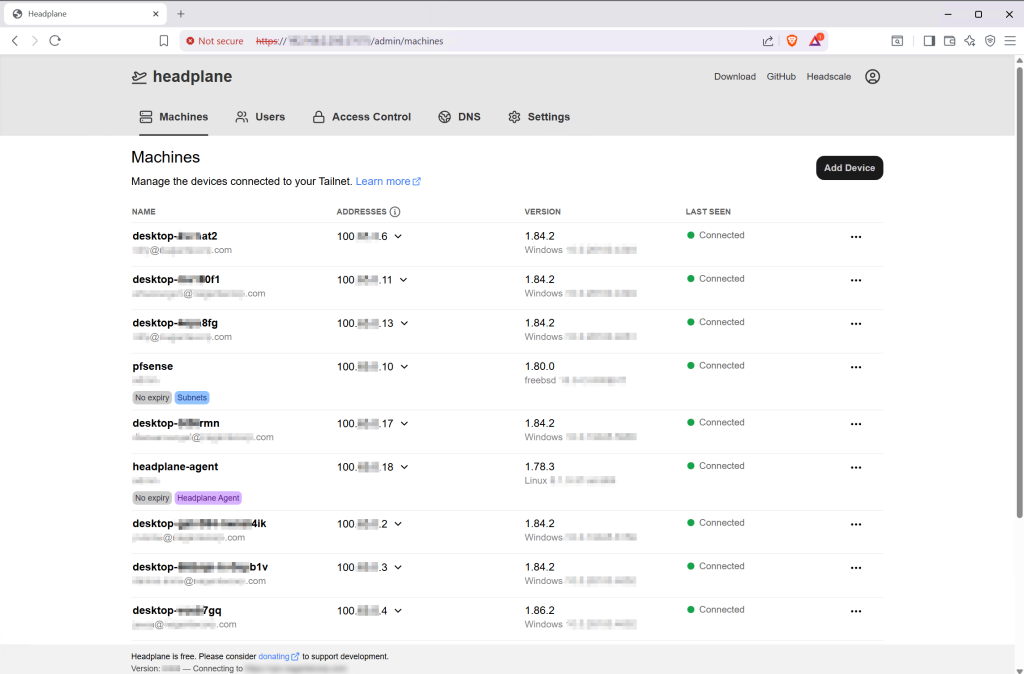Click the headplane logo icon
This screenshot has width=1024, height=674.
139,77
